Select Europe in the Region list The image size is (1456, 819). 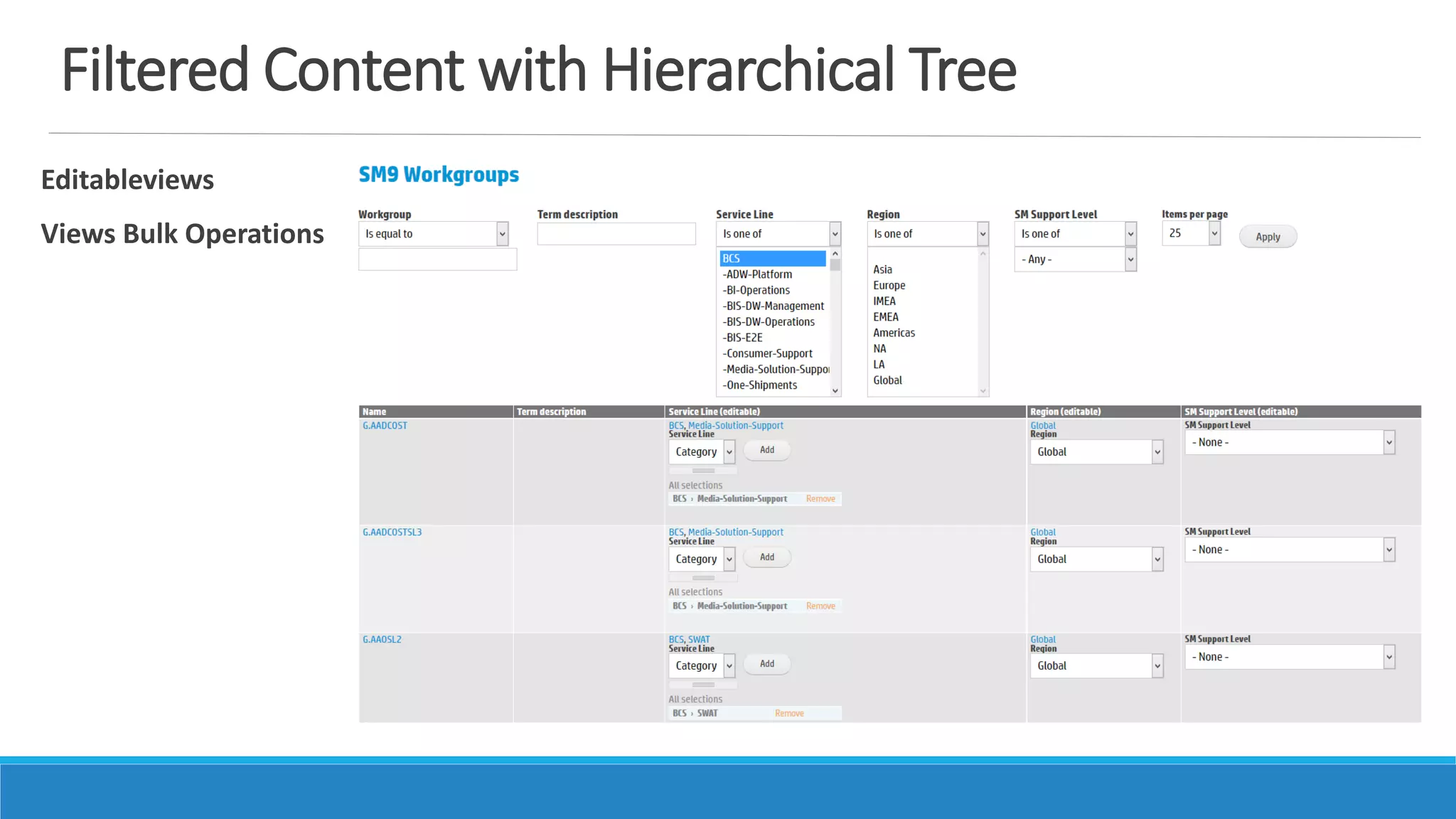(889, 285)
